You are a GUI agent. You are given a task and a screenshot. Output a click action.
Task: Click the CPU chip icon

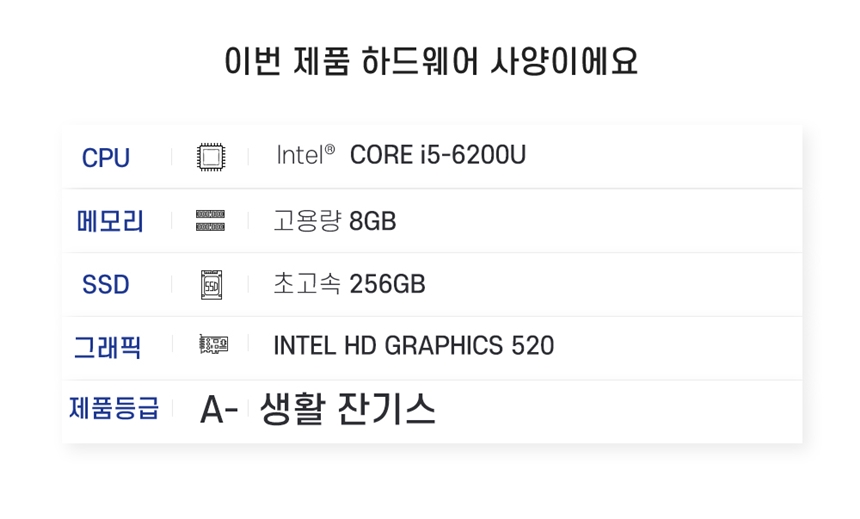coord(211,157)
